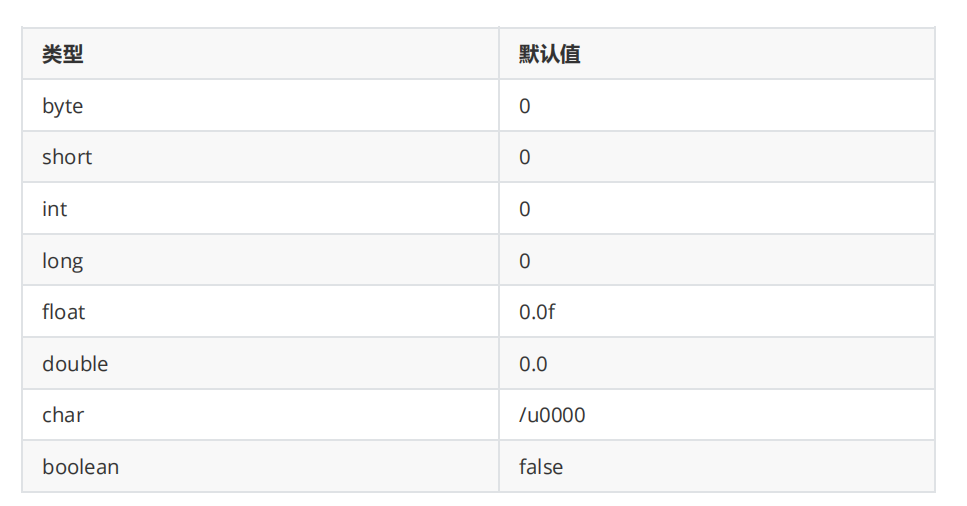Viewport: 967px width, 506px height.
Task: Select the int type cell
Action: (x=55, y=209)
